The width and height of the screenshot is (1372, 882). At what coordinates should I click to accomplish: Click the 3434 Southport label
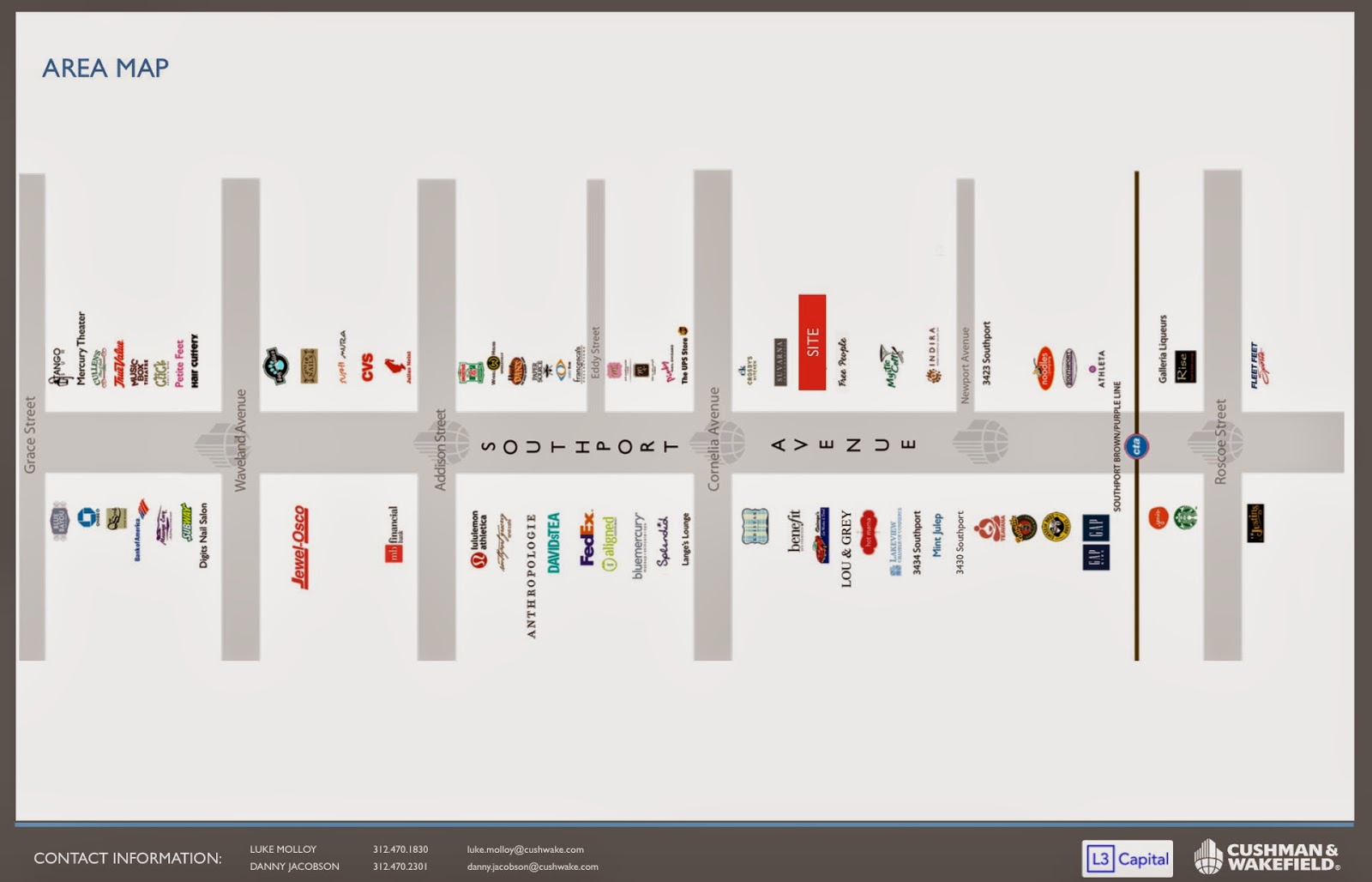[x=917, y=543]
